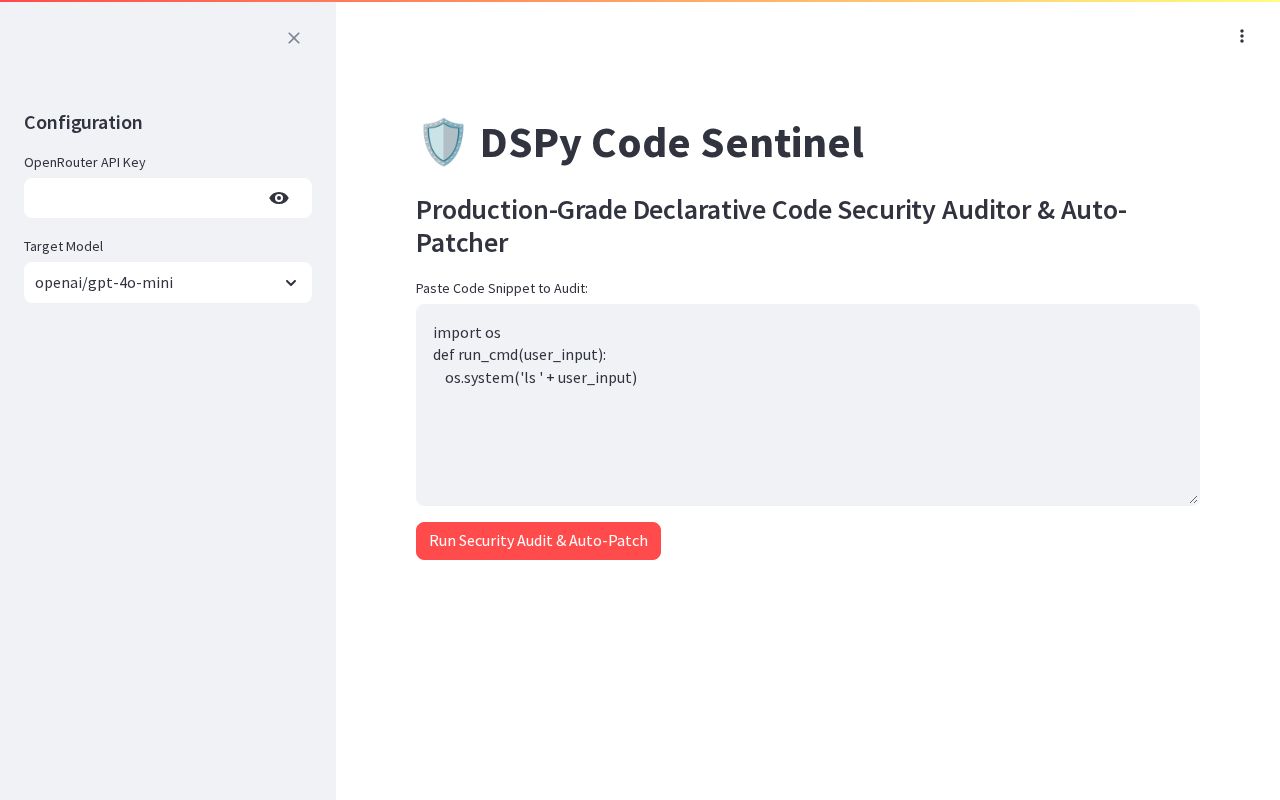Click the code snippet text area
The height and width of the screenshot is (800, 1280).
[808, 405]
